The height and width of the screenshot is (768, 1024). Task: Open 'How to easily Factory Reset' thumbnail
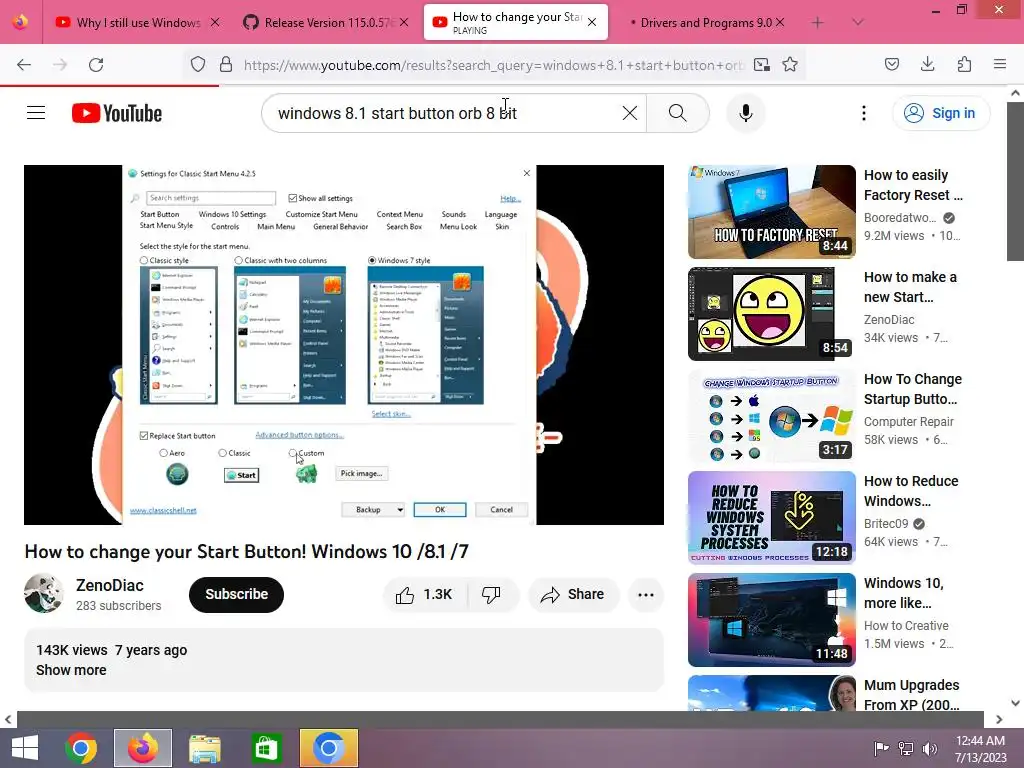[x=771, y=212]
